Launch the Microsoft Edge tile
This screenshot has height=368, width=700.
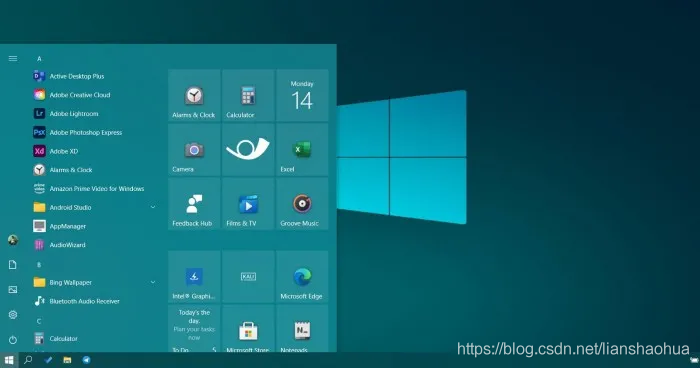pos(302,277)
